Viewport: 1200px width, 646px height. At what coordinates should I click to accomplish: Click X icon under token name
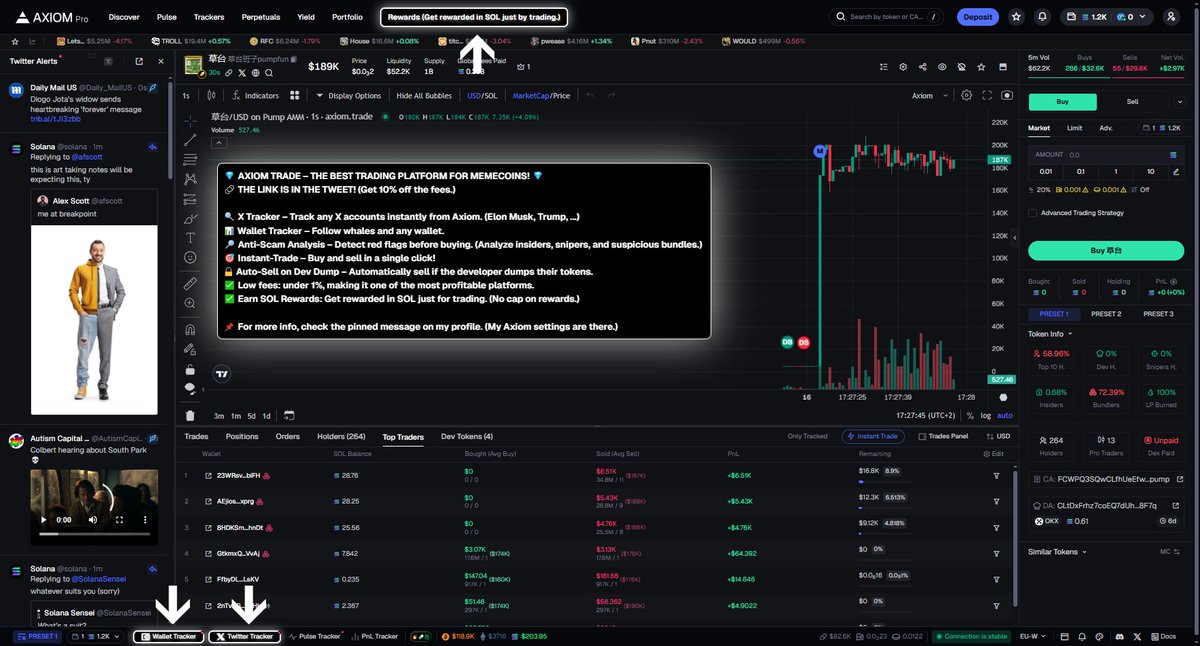[x=241, y=73]
